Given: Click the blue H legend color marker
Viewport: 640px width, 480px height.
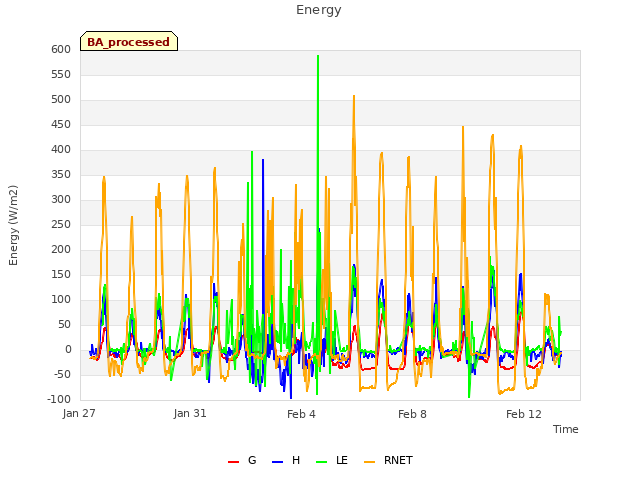Looking at the screenshot, I should point(277,462).
